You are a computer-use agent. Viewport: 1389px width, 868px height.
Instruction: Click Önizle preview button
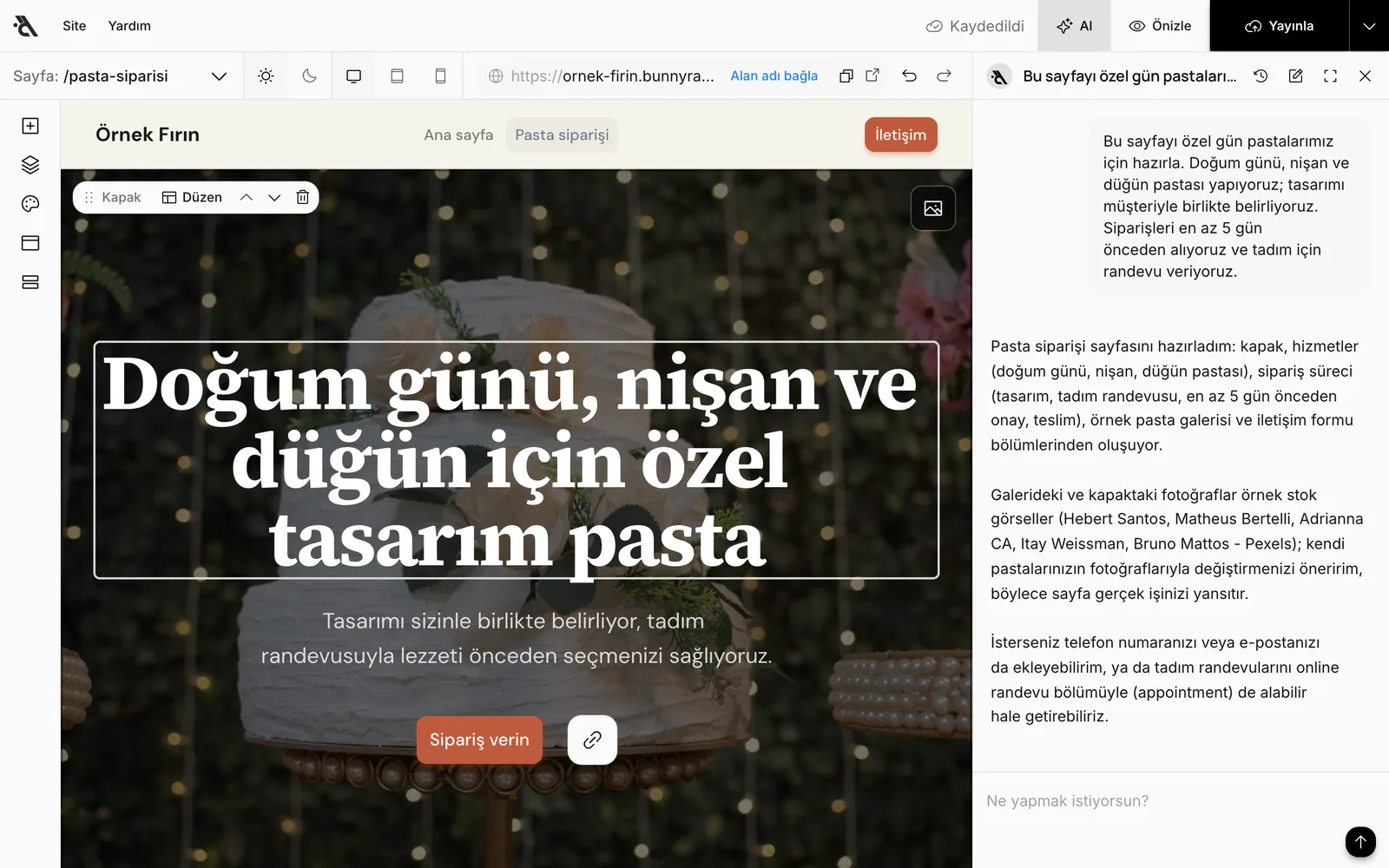(x=1160, y=26)
